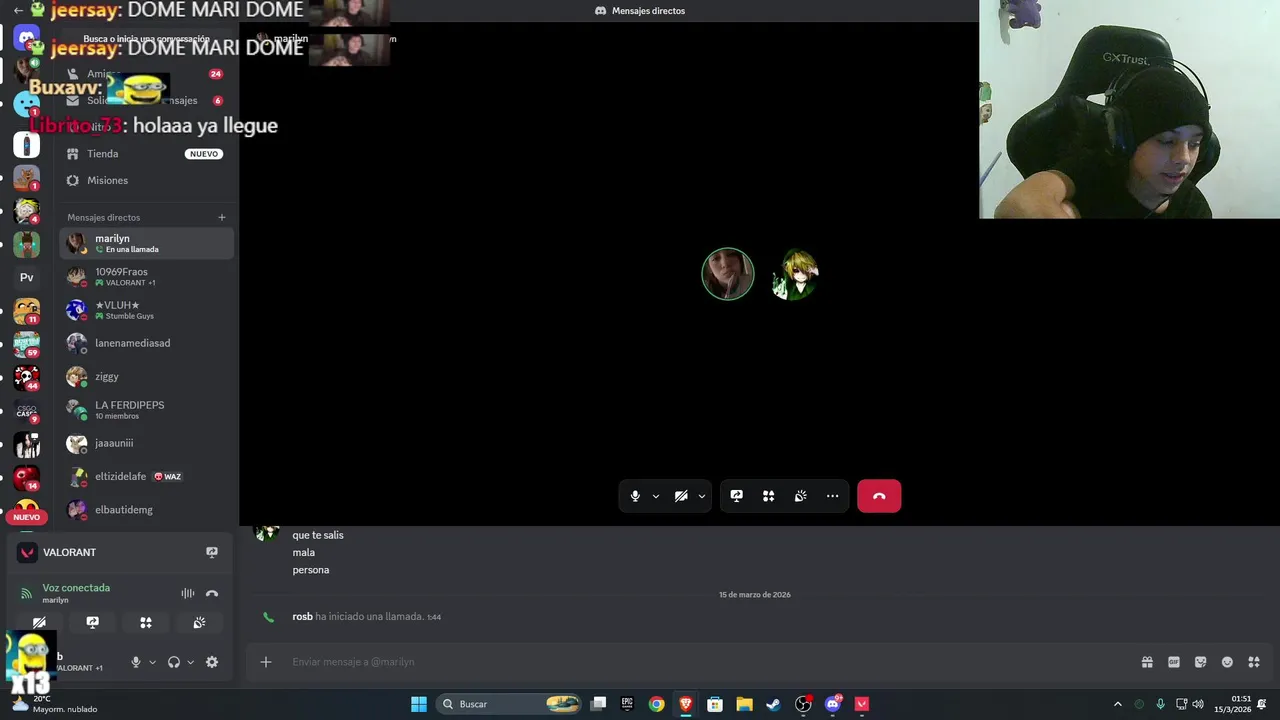Click the 'que te salis' message
This screenshot has width=1280, height=720.
(x=318, y=535)
